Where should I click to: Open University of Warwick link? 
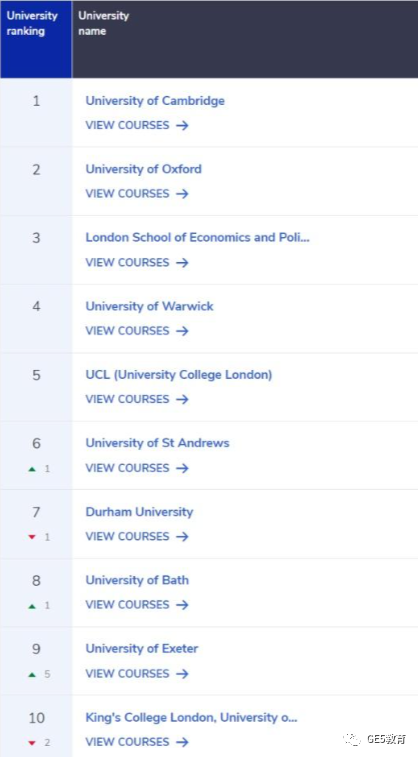[149, 306]
